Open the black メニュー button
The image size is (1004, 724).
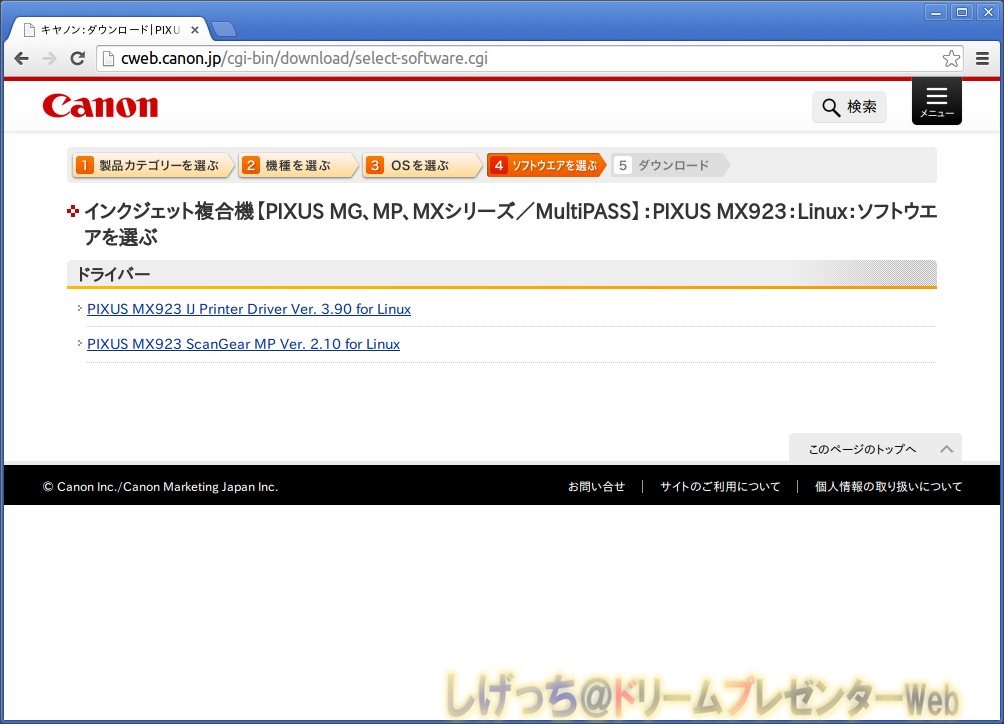(936, 101)
